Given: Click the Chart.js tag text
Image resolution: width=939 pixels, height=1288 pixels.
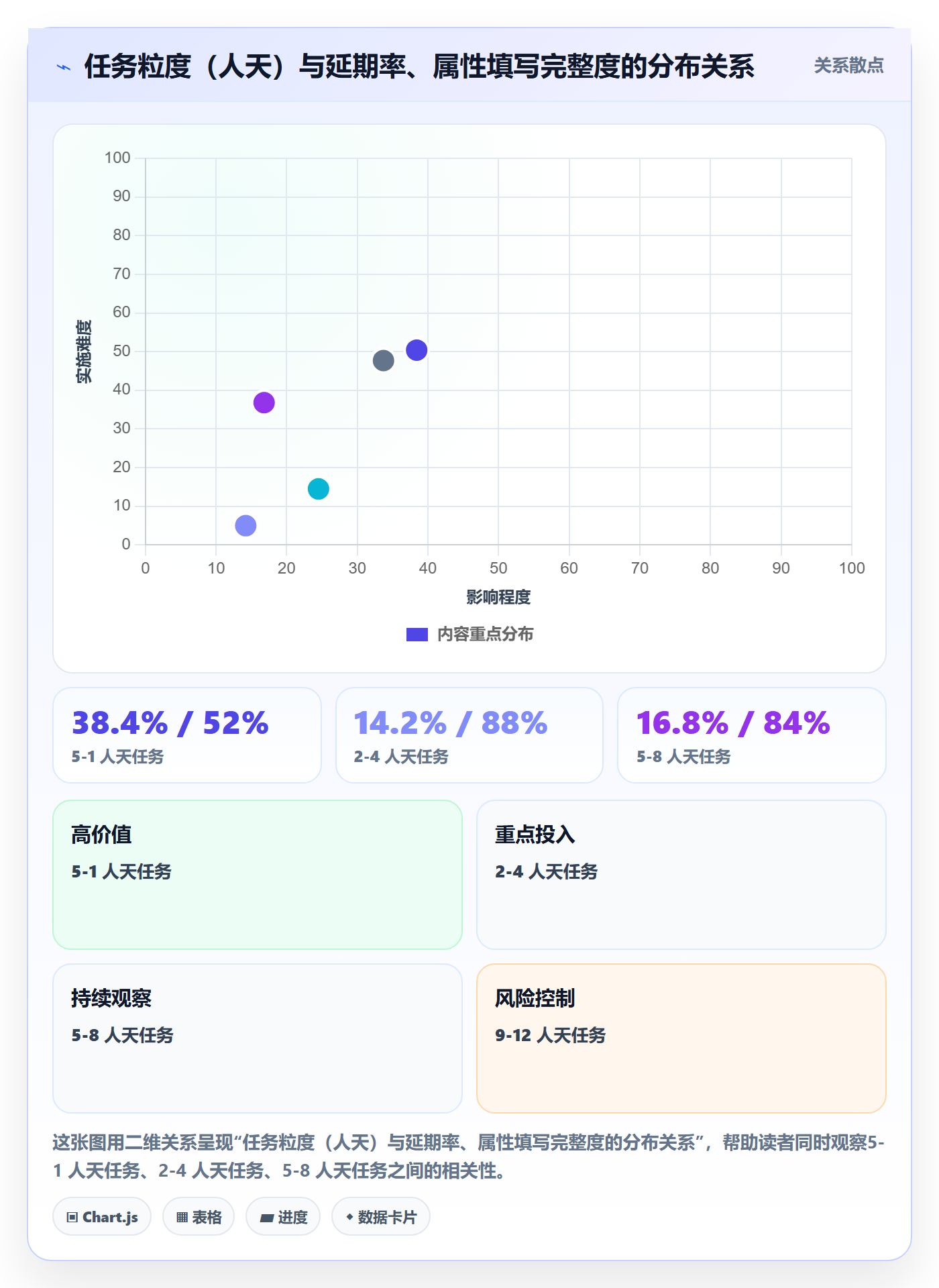Looking at the screenshot, I should [x=110, y=1217].
